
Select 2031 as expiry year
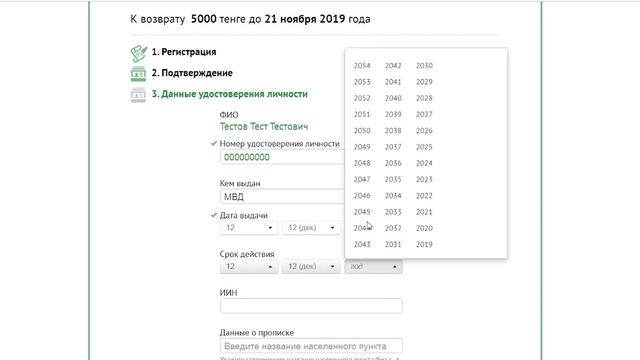pos(393,244)
